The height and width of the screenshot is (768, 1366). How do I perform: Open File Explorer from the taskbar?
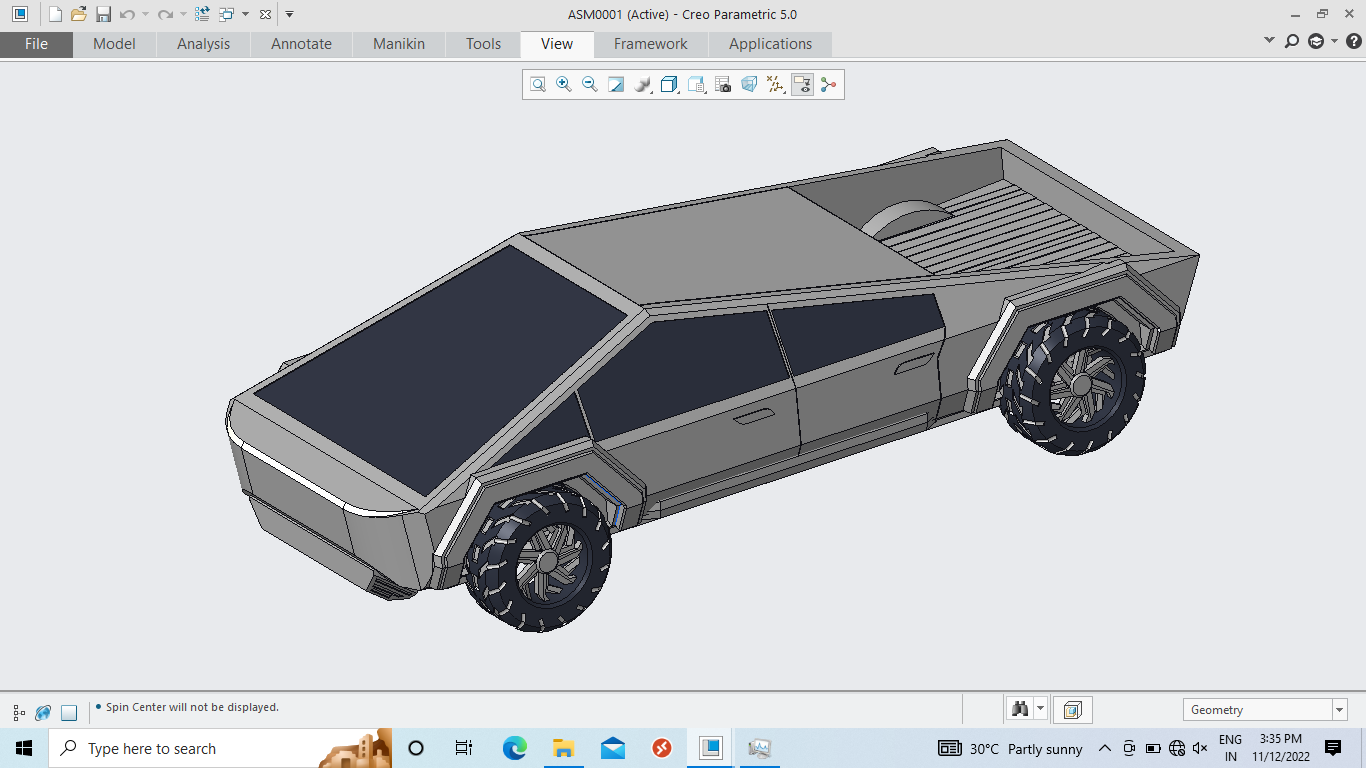point(563,748)
